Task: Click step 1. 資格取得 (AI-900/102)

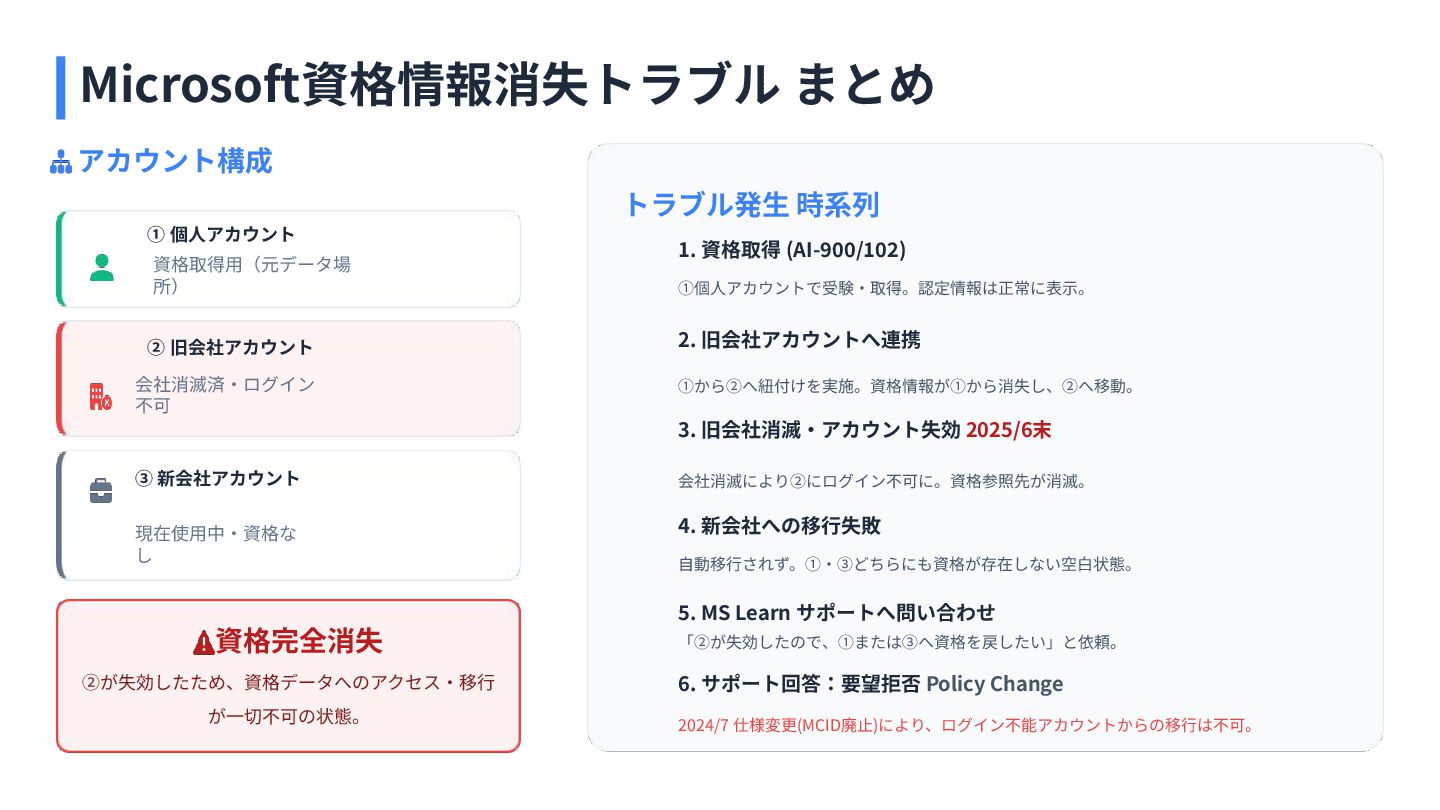Action: click(x=792, y=250)
